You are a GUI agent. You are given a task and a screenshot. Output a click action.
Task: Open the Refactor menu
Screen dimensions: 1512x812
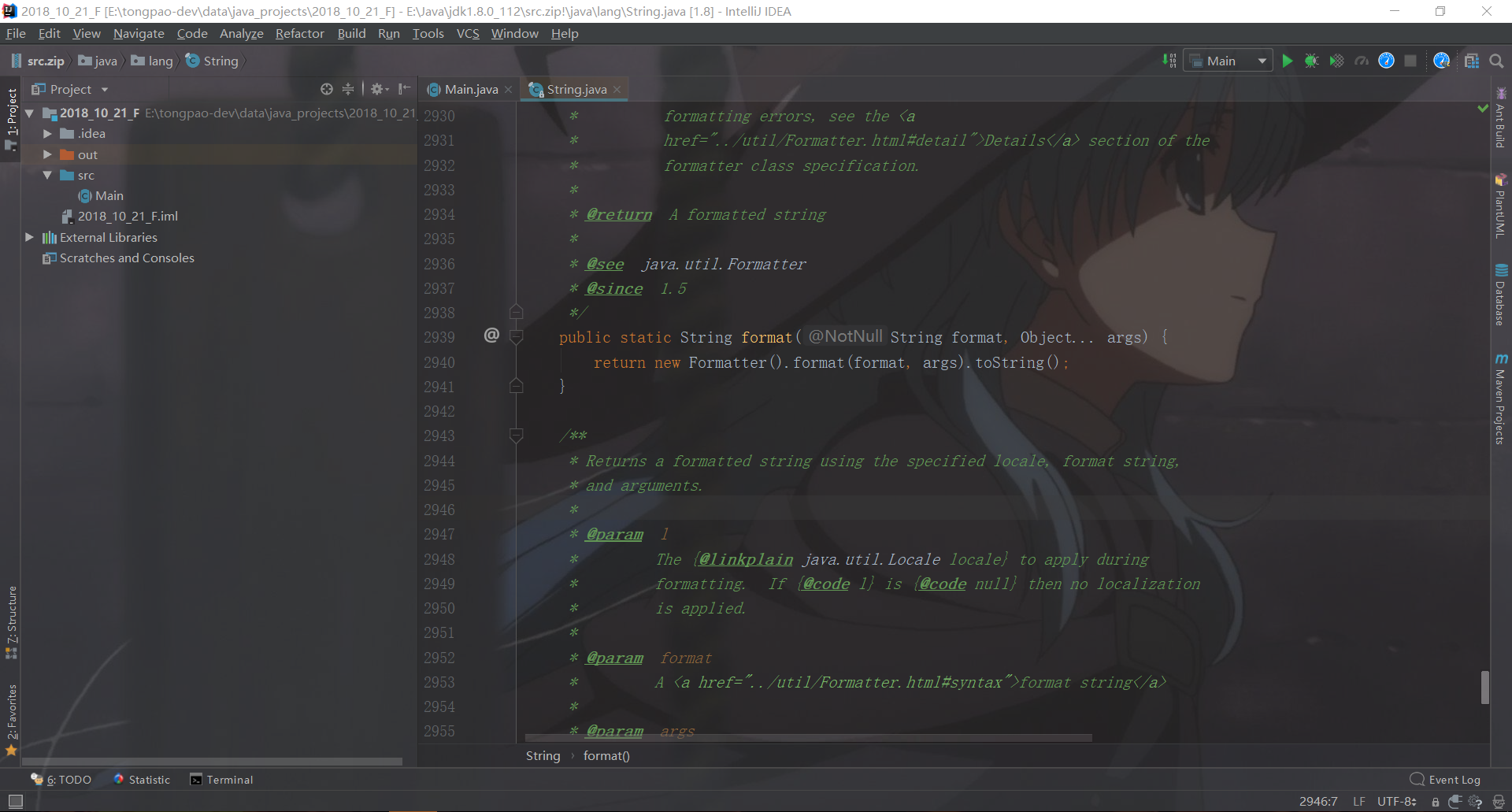click(x=299, y=33)
